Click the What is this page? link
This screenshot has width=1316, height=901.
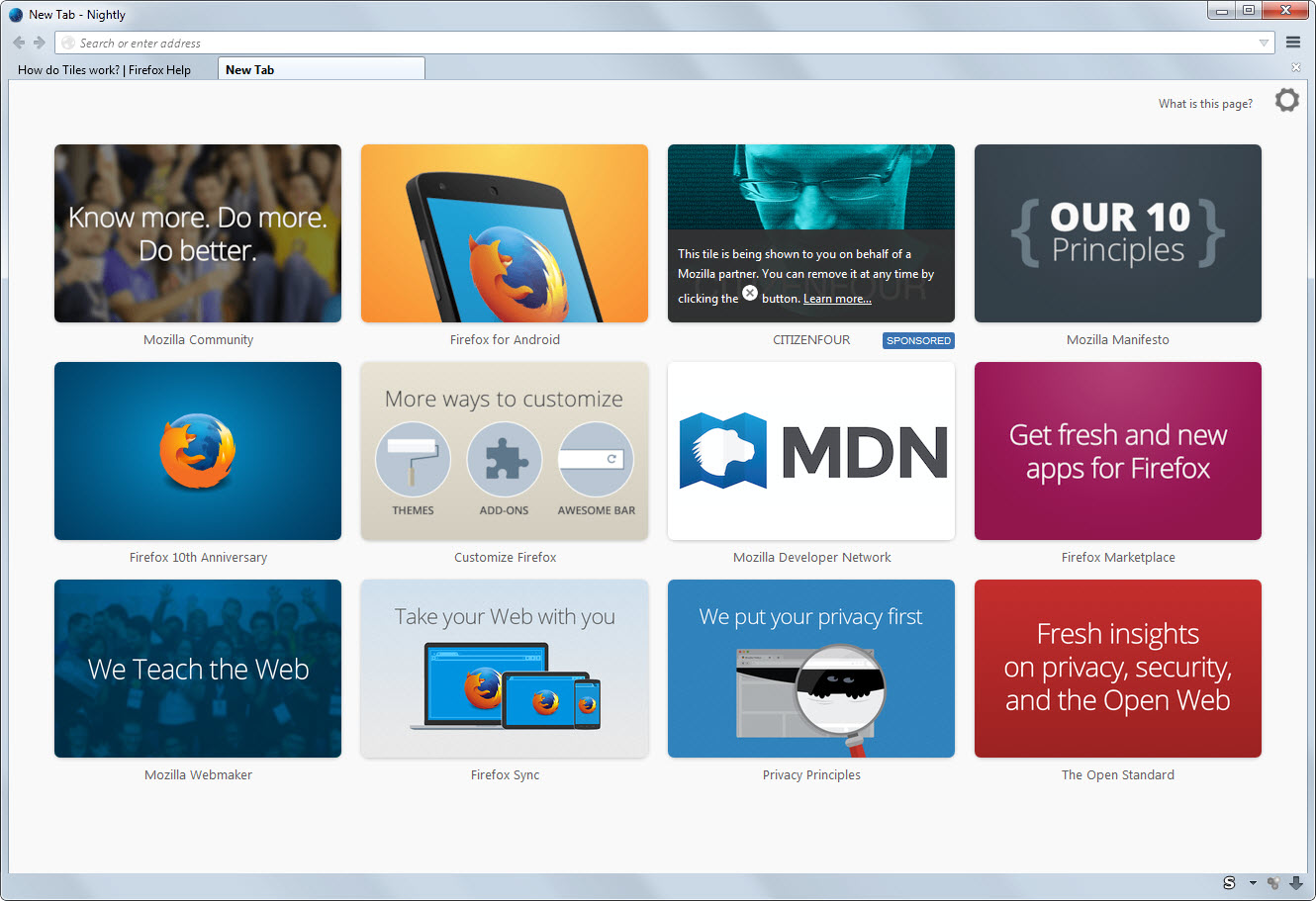[x=1205, y=103]
